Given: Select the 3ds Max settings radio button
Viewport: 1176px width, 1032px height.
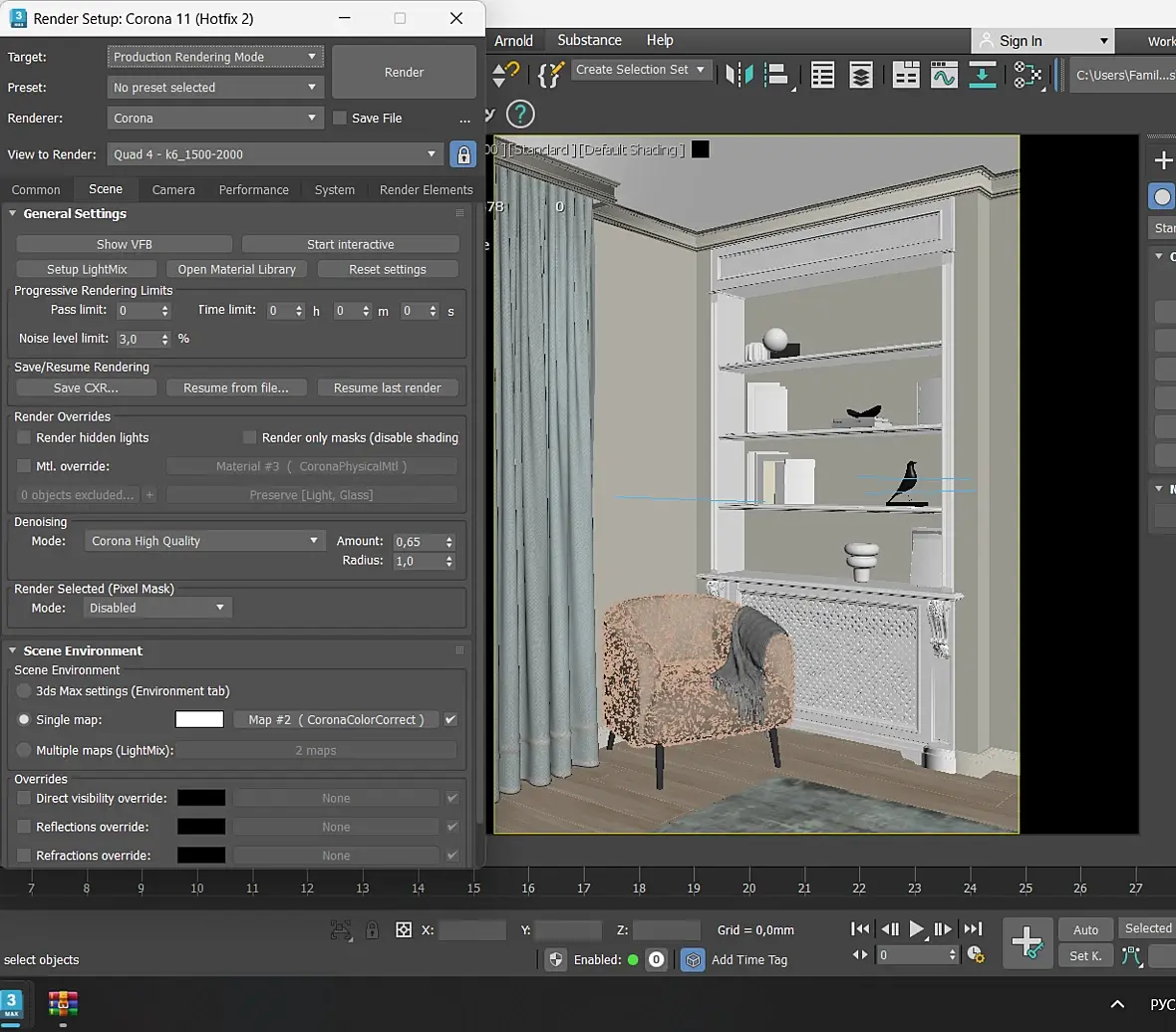Looking at the screenshot, I should point(24,690).
